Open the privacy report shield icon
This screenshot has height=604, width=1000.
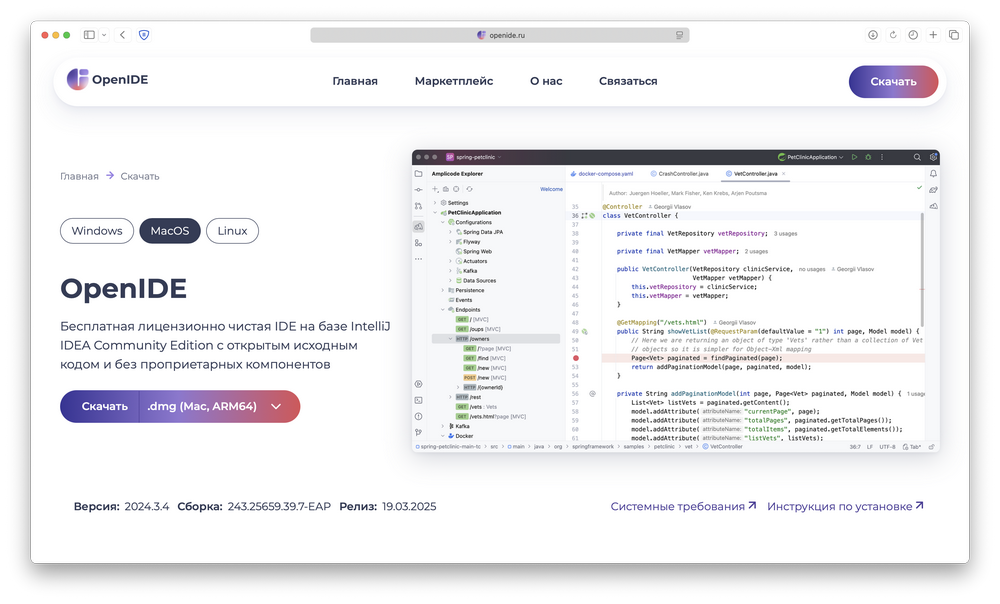[144, 35]
